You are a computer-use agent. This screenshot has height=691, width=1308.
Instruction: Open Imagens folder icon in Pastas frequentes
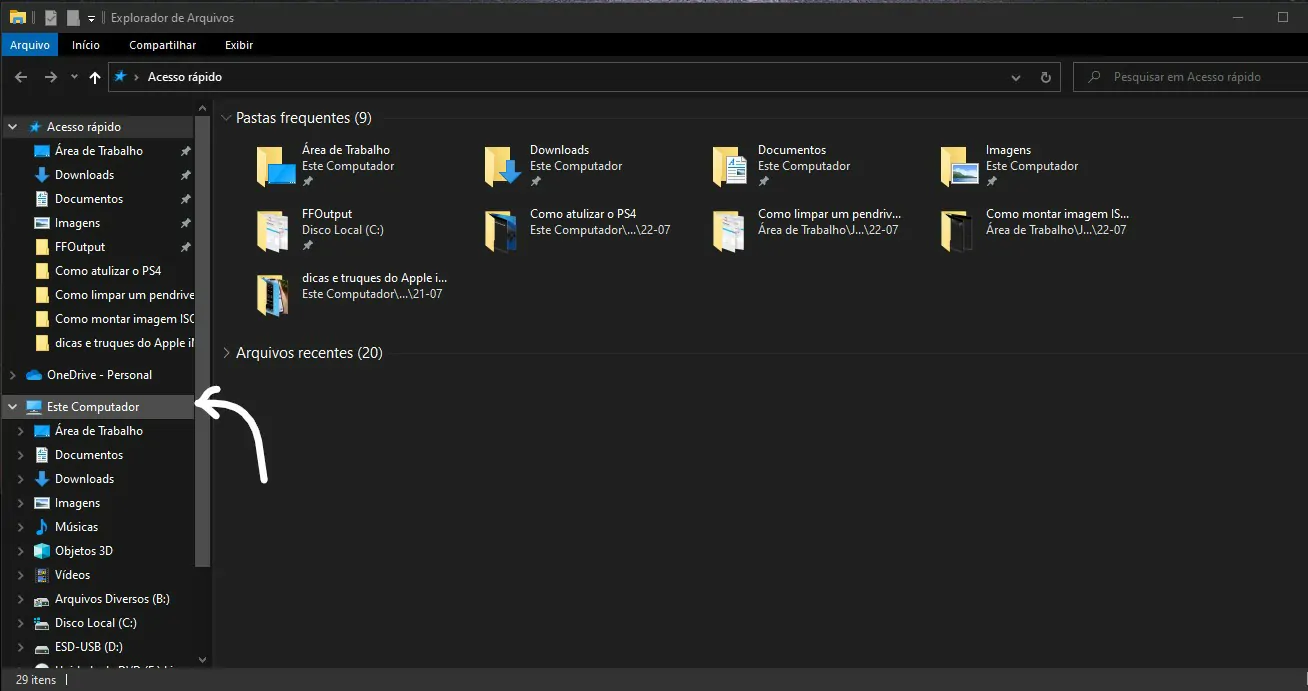(959, 167)
